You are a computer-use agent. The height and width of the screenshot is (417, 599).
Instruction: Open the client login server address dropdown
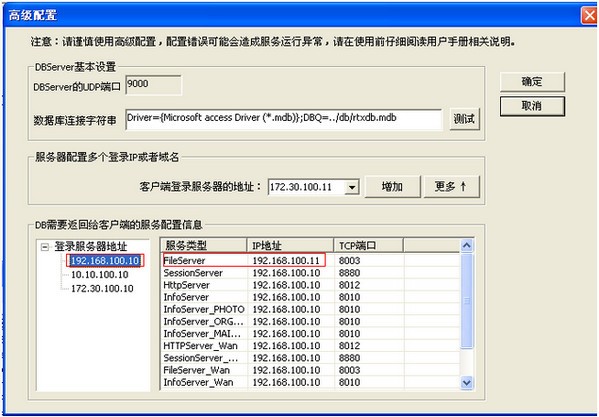coord(351,187)
